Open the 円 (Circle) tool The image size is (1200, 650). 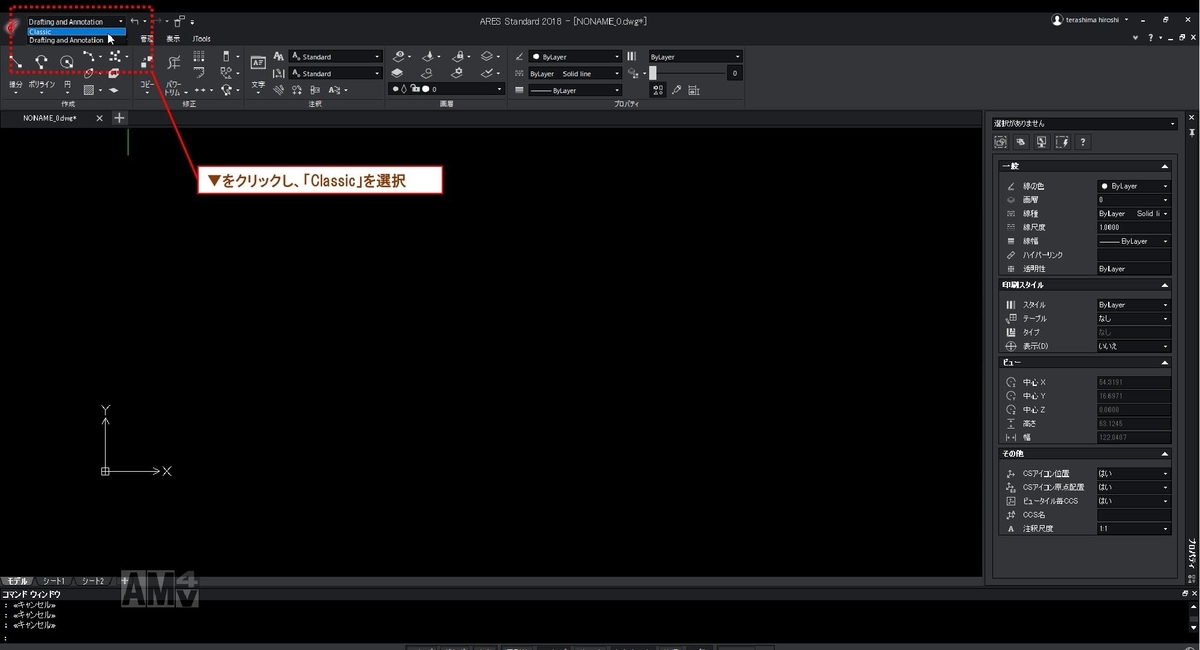click(x=67, y=63)
